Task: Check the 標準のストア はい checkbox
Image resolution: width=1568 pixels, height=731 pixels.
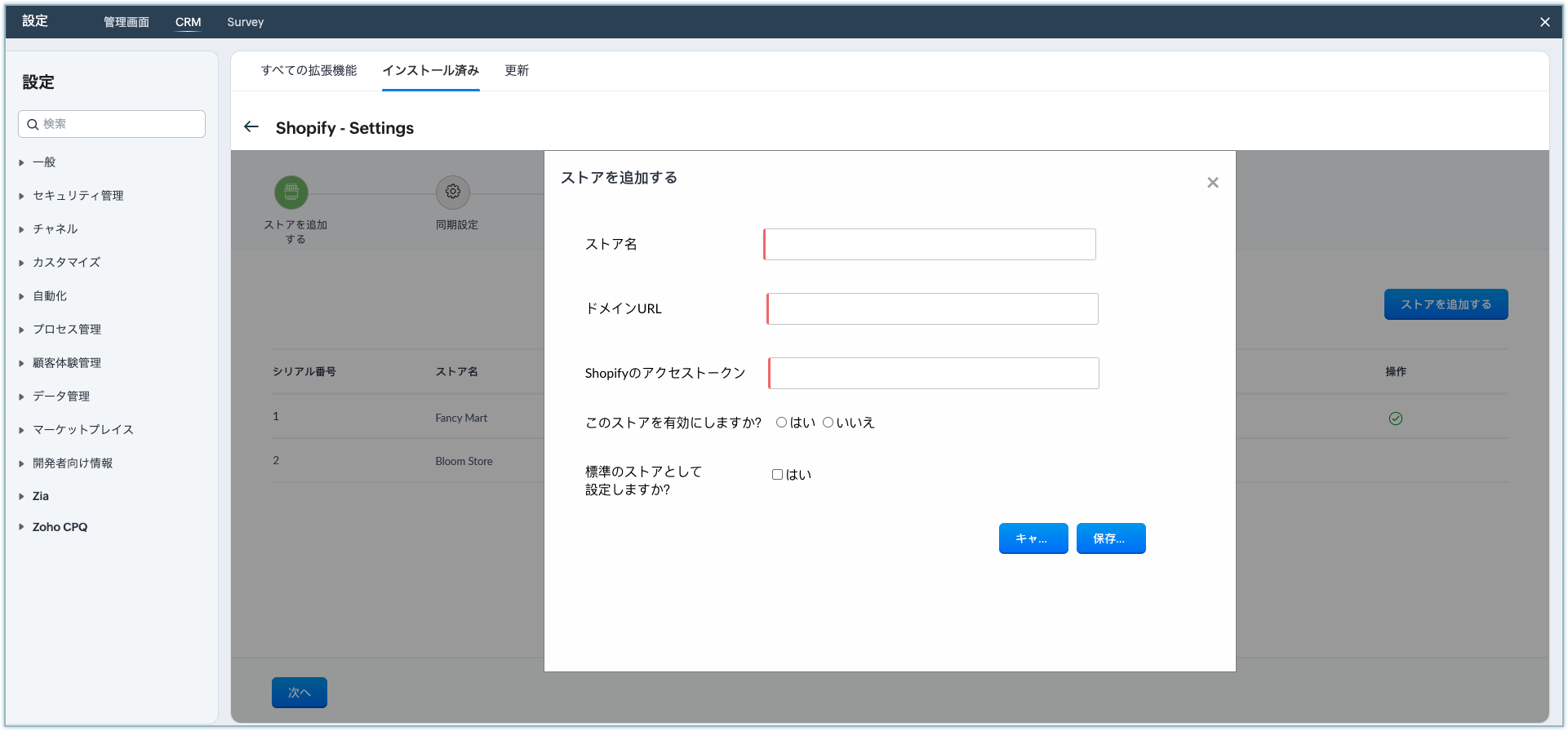Action: [777, 475]
